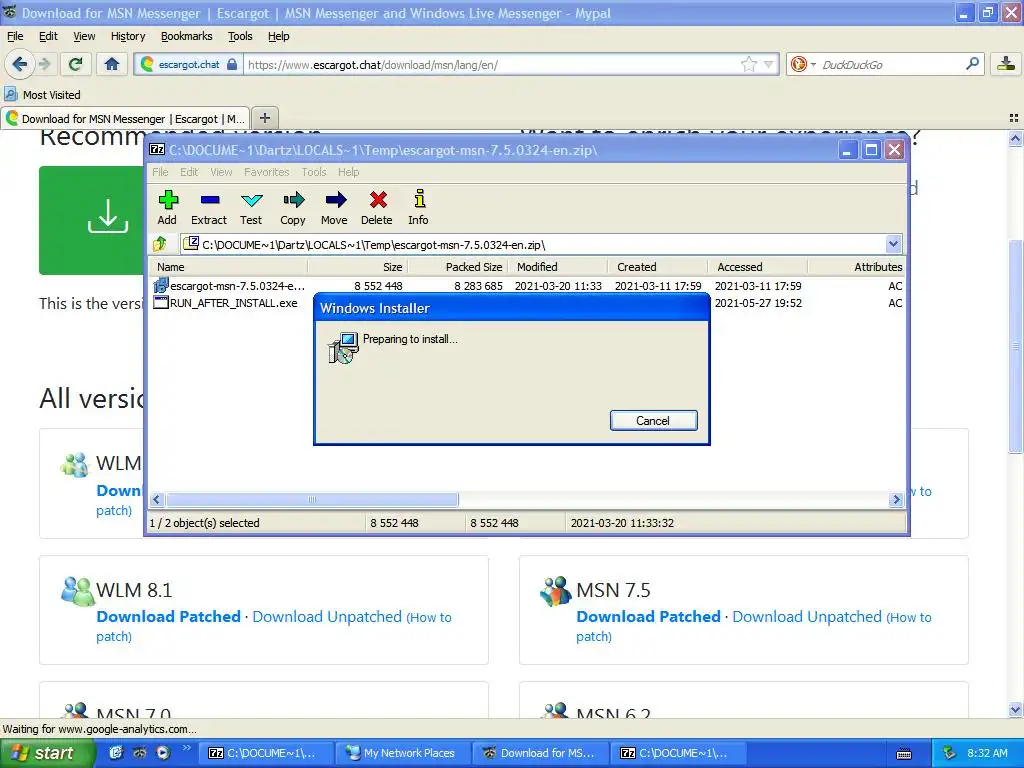This screenshot has width=1024, height=768.
Task: Click MSN 7.5 Download Patched link
Action: [648, 616]
